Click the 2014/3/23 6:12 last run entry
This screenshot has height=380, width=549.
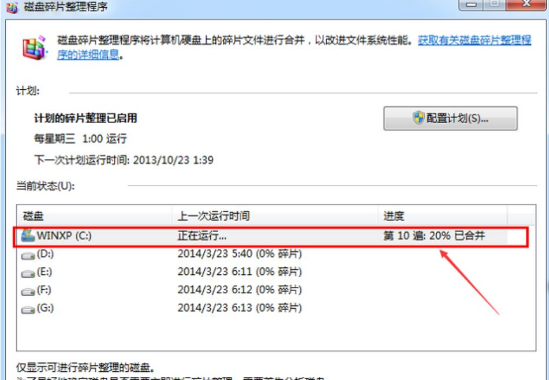pyautogui.click(x=239, y=290)
